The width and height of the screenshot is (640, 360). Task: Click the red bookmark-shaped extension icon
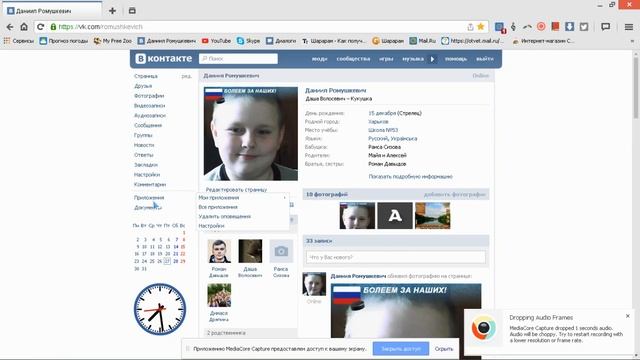pos(555,27)
